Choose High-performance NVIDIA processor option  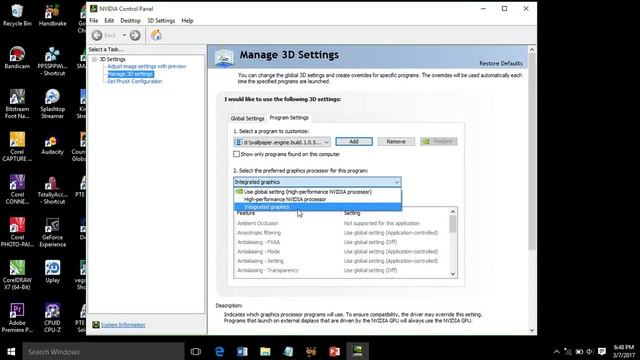[x=318, y=199]
